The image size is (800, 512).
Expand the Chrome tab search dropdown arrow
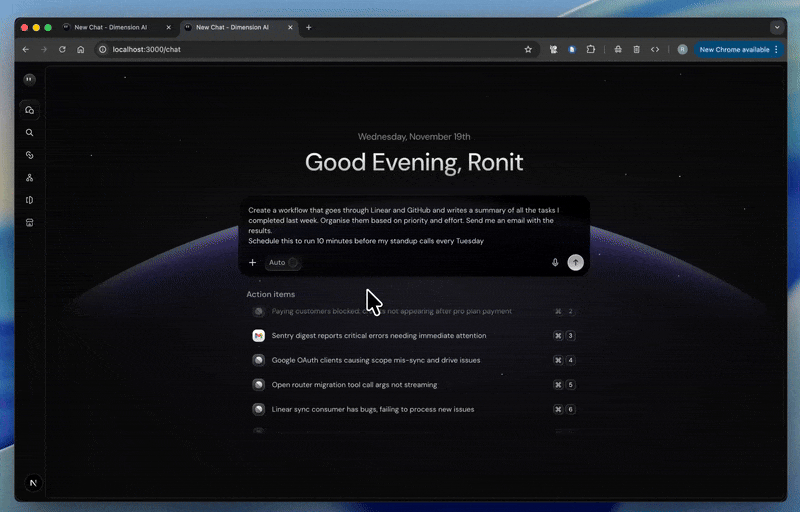click(x=776, y=27)
